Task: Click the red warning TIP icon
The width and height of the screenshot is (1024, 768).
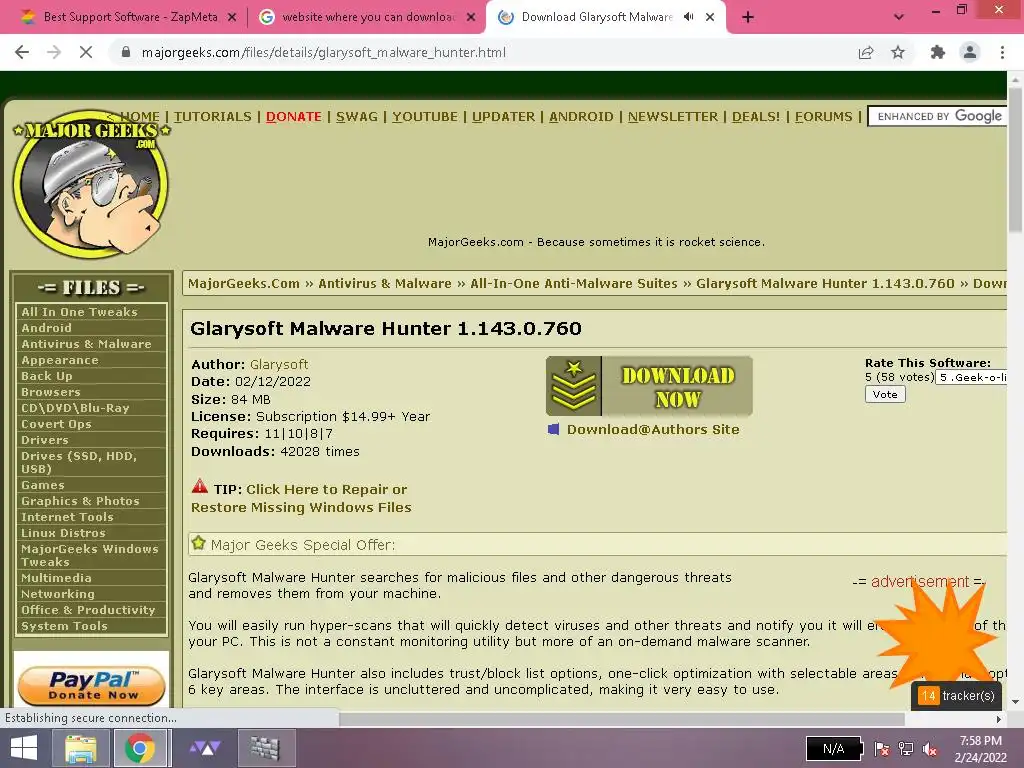Action: click(200, 486)
